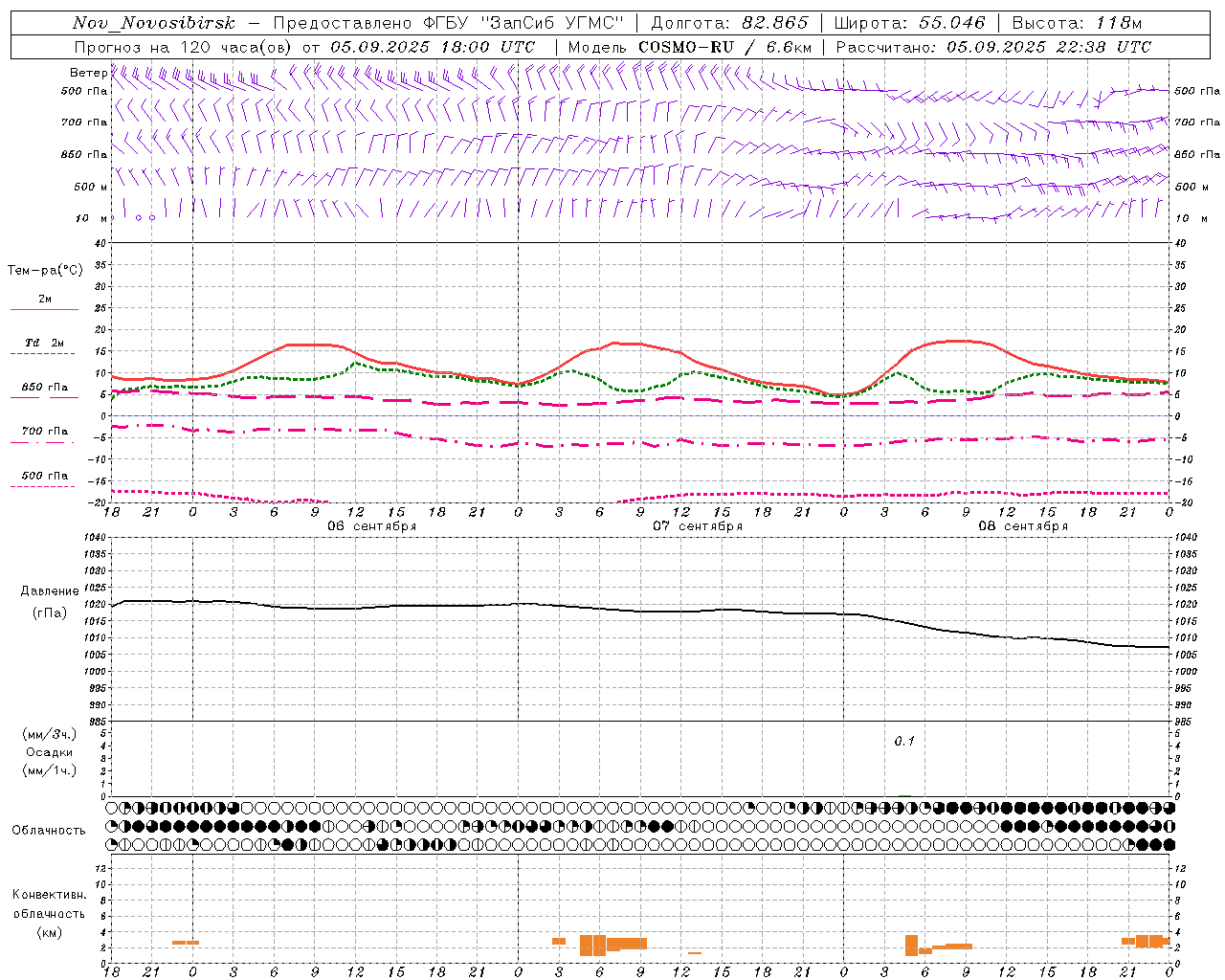Click the "06 сентября" date label
This screenshot has width=1225, height=980.
click(371, 526)
